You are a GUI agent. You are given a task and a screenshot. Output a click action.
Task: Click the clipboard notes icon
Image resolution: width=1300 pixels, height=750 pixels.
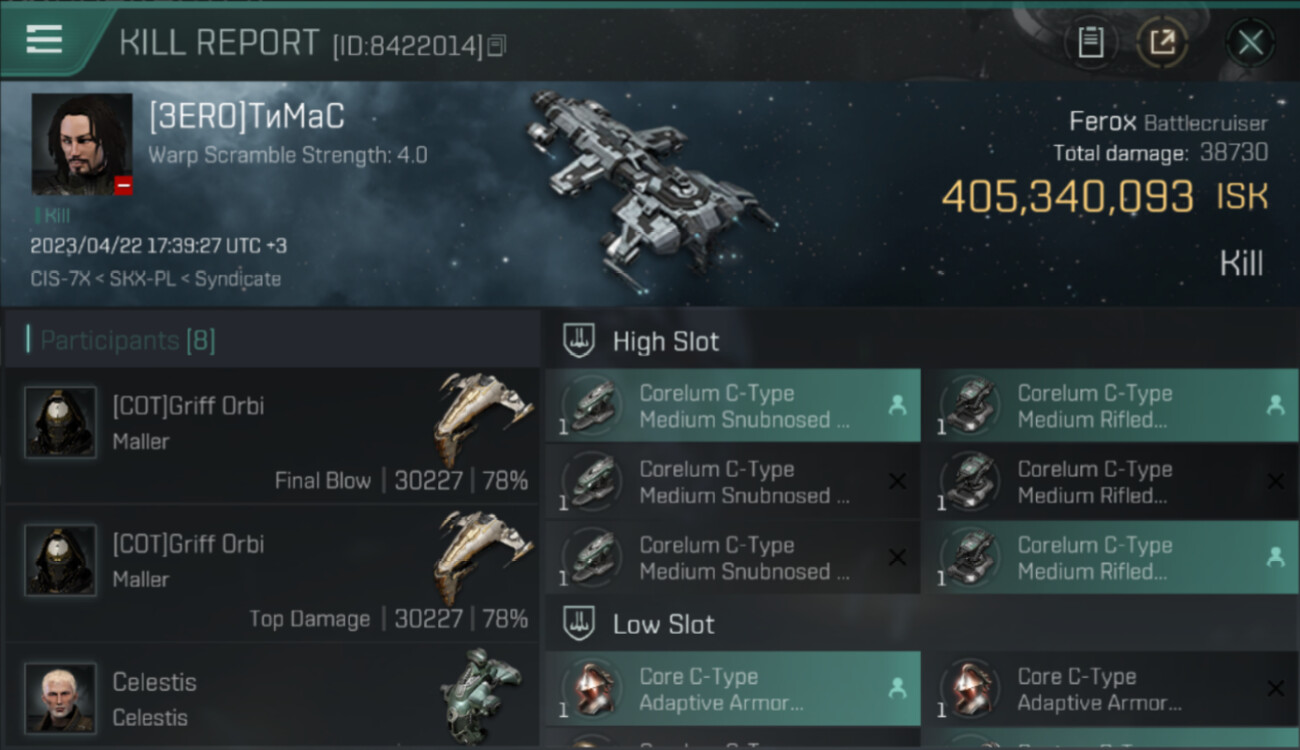pos(1090,43)
